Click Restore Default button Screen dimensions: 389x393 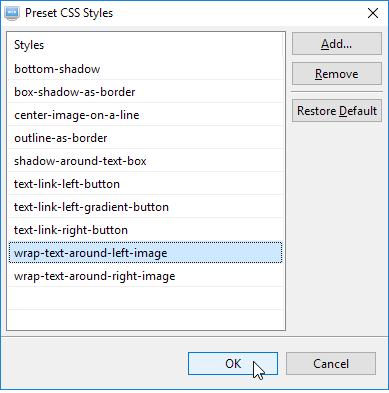[337, 111]
